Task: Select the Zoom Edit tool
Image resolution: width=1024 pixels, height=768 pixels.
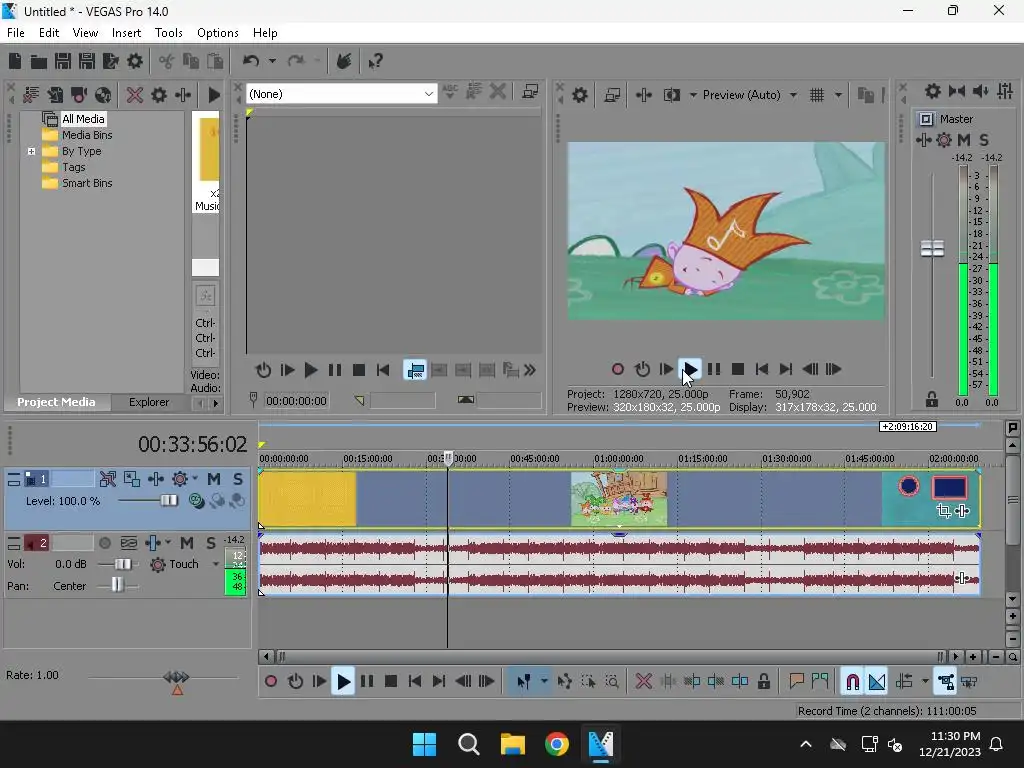Action: [612, 682]
